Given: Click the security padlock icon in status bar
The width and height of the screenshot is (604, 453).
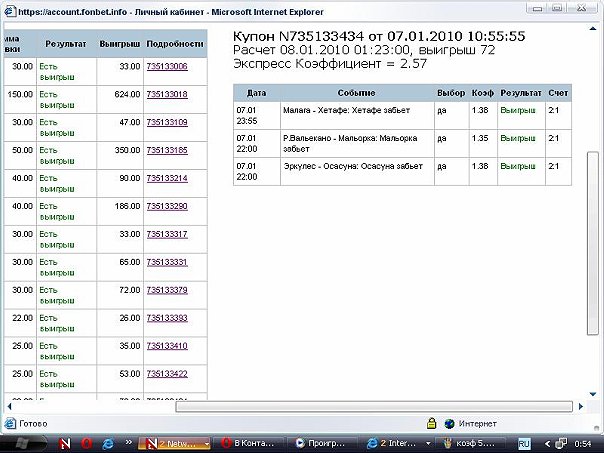Looking at the screenshot, I should 432,423.
